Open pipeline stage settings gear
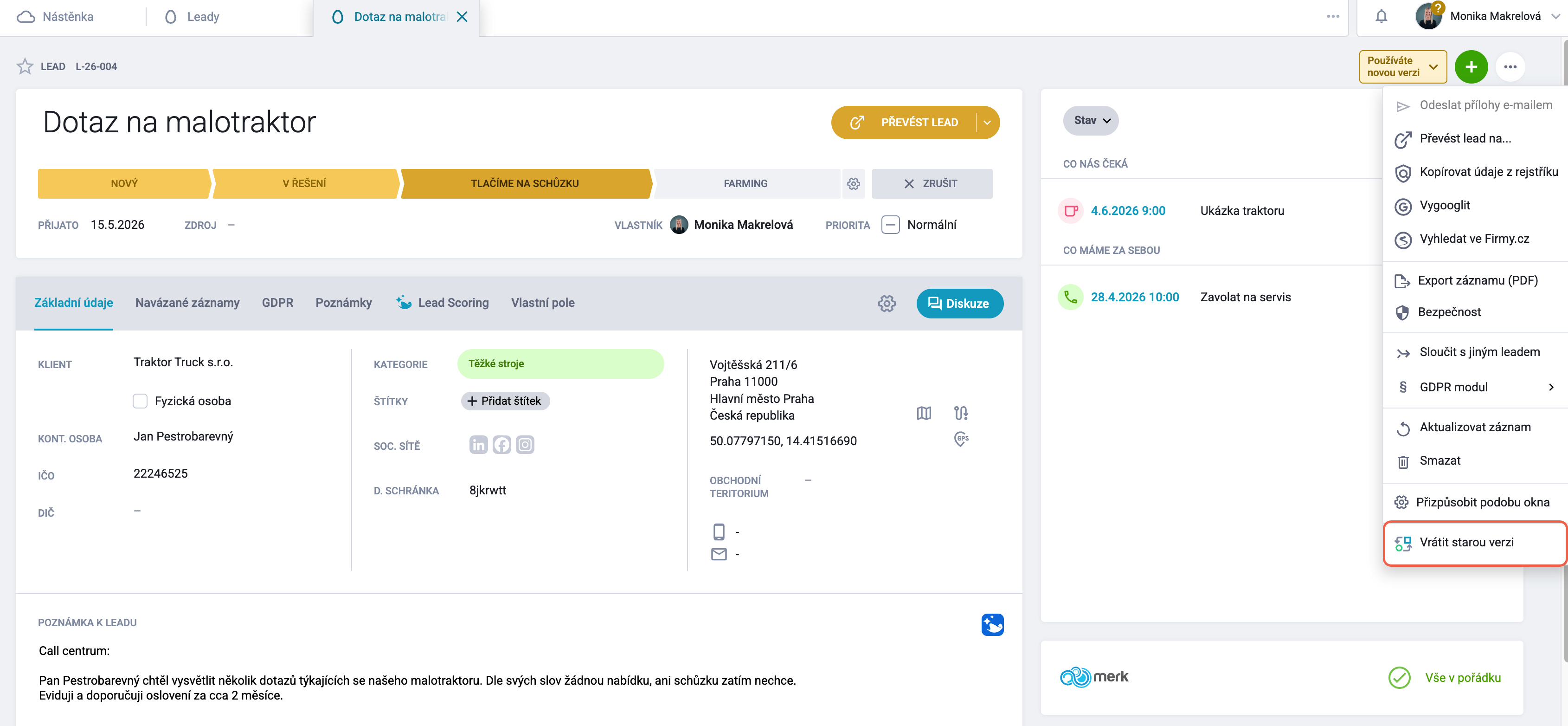This screenshot has height=726, width=1568. (x=854, y=183)
